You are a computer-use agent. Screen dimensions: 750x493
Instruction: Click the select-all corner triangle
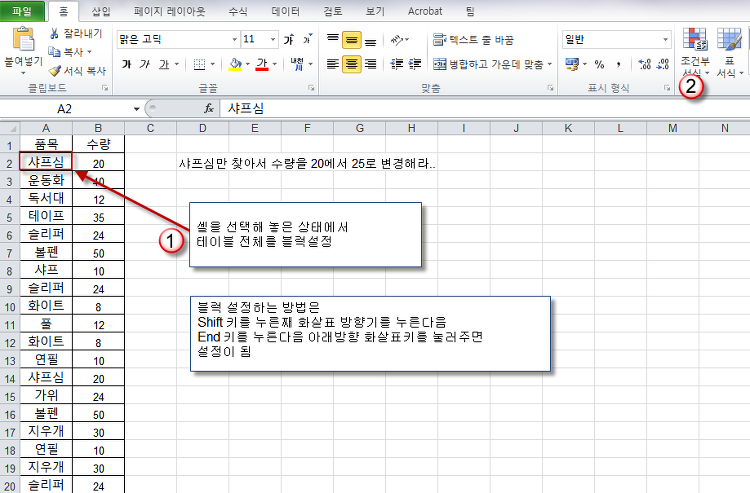pyautogui.click(x=11, y=128)
